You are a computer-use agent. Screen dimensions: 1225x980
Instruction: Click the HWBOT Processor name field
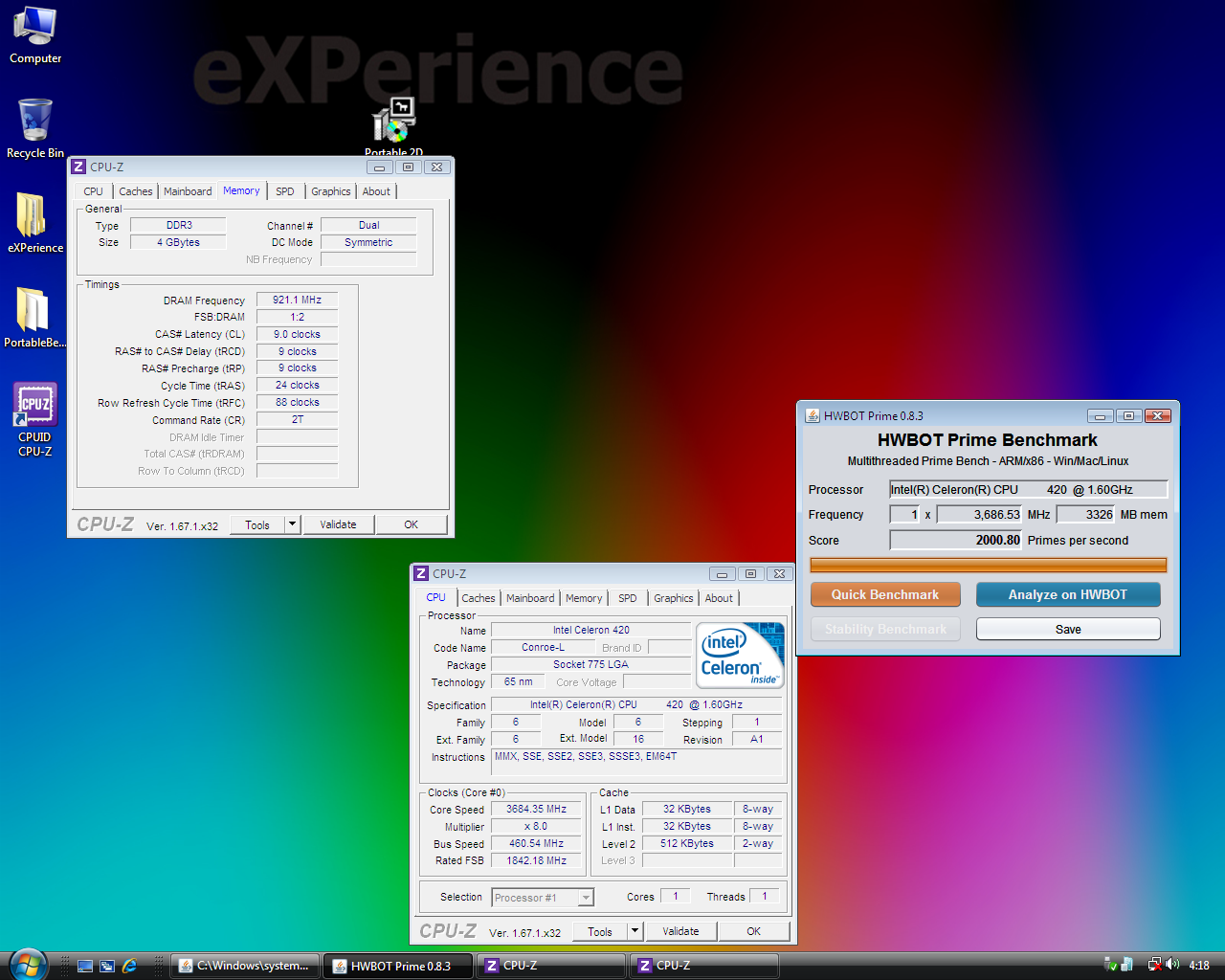(x=1028, y=489)
